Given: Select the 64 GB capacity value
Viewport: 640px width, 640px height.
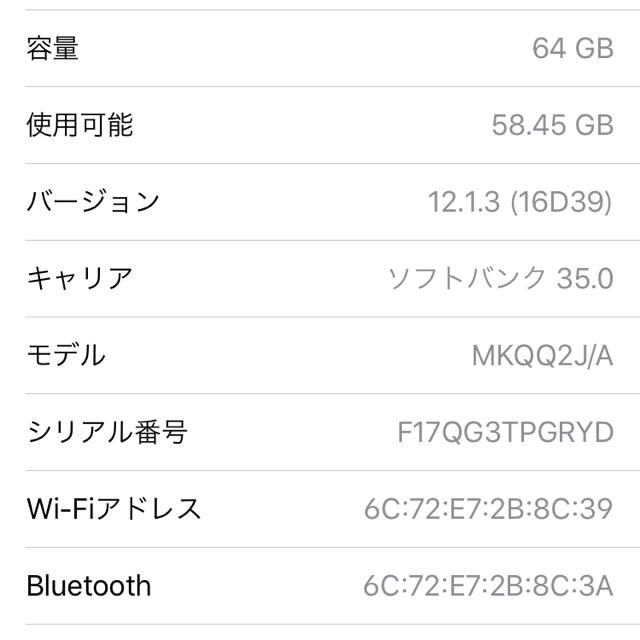Looking at the screenshot, I should [573, 49].
